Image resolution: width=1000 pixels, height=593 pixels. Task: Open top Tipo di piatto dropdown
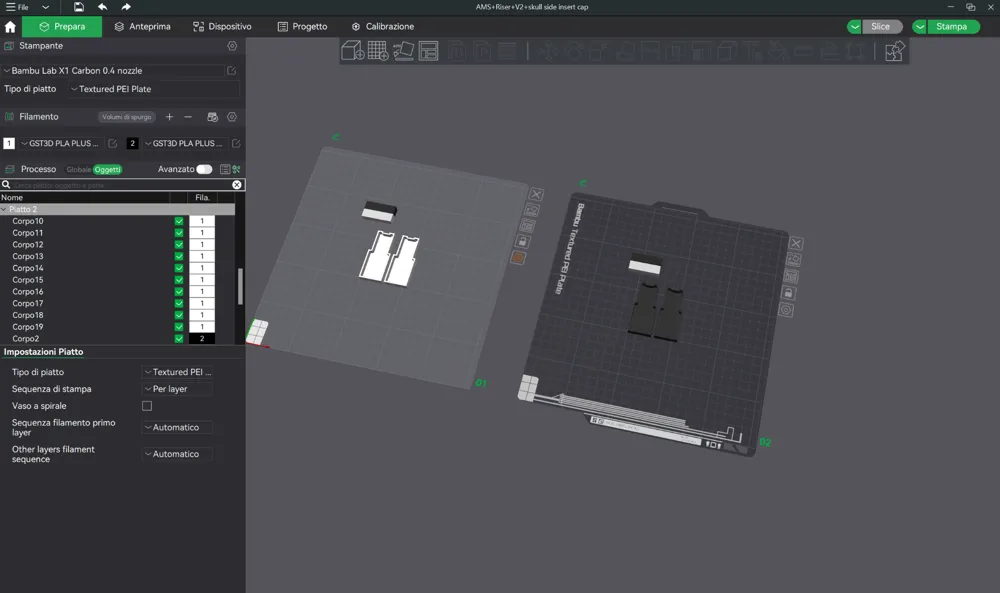pos(154,89)
